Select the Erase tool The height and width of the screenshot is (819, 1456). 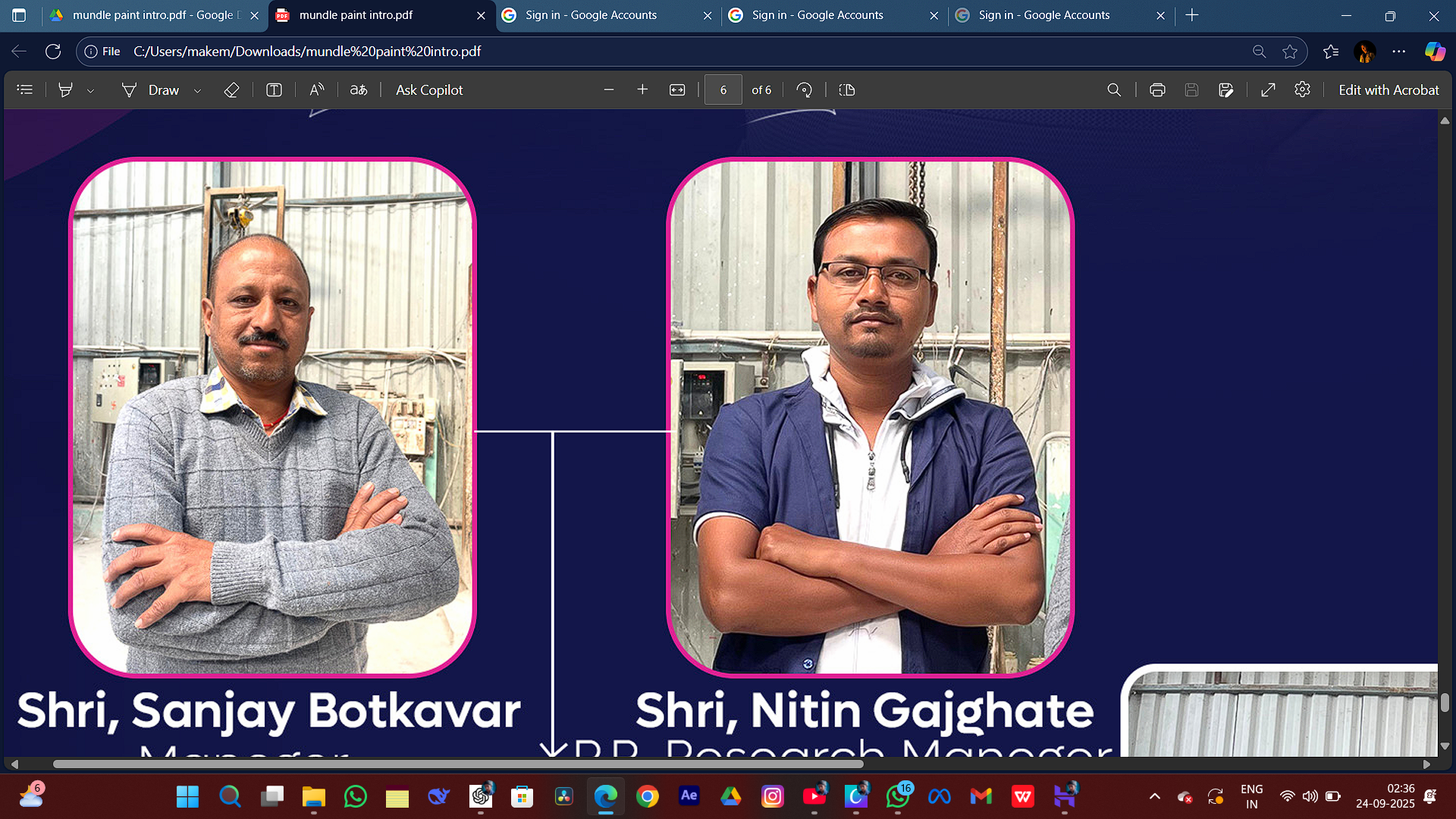pos(231,89)
